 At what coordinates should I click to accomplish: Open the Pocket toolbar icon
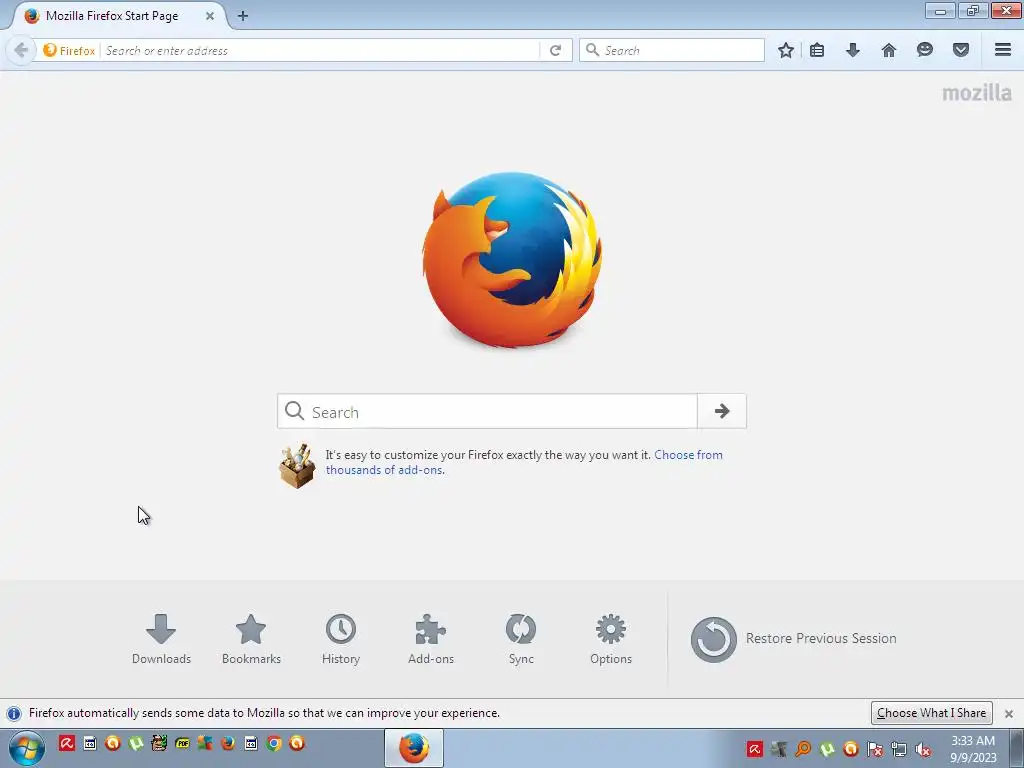point(961,50)
